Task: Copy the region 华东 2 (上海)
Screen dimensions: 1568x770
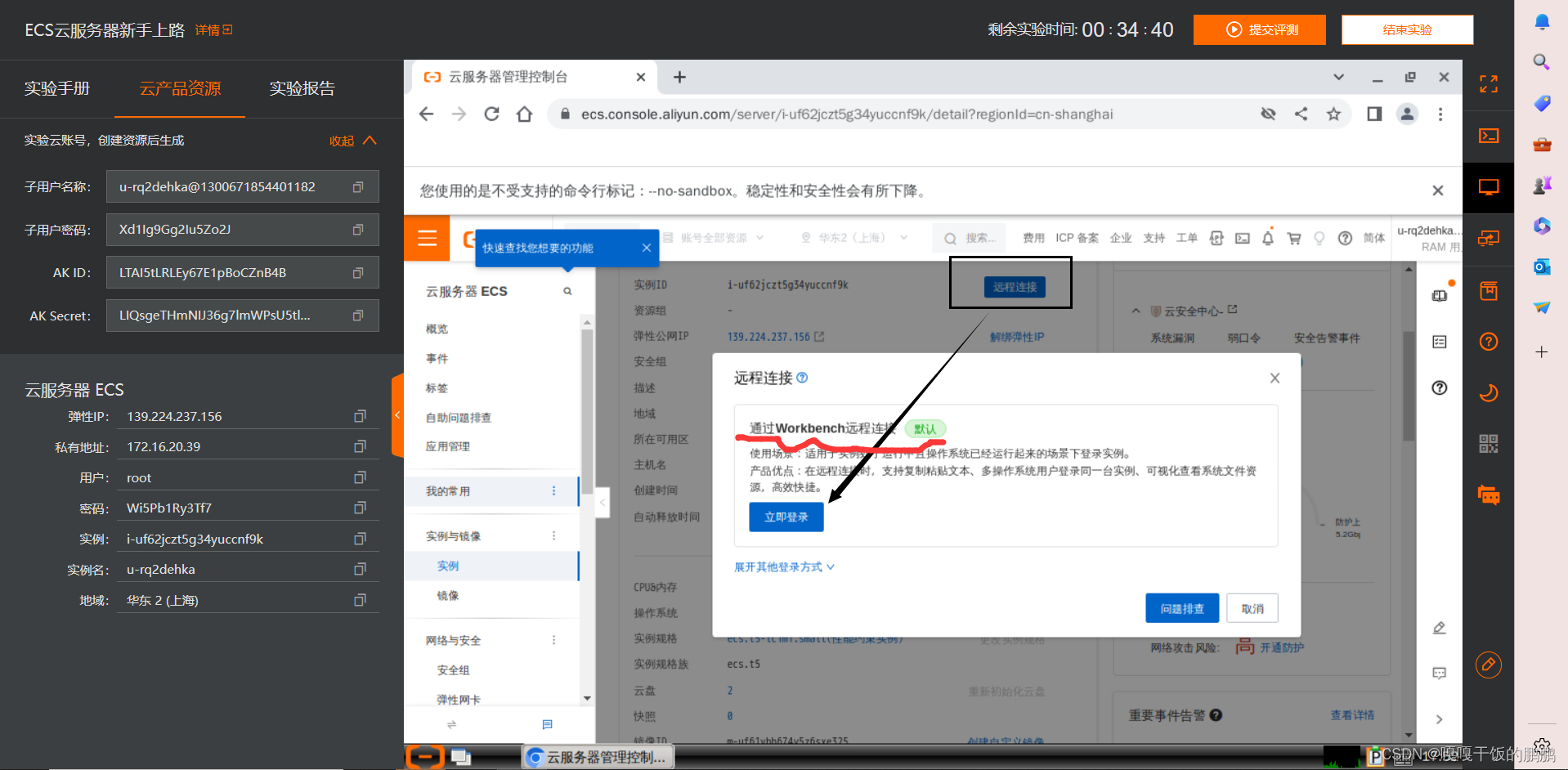Action: pyautogui.click(x=360, y=600)
